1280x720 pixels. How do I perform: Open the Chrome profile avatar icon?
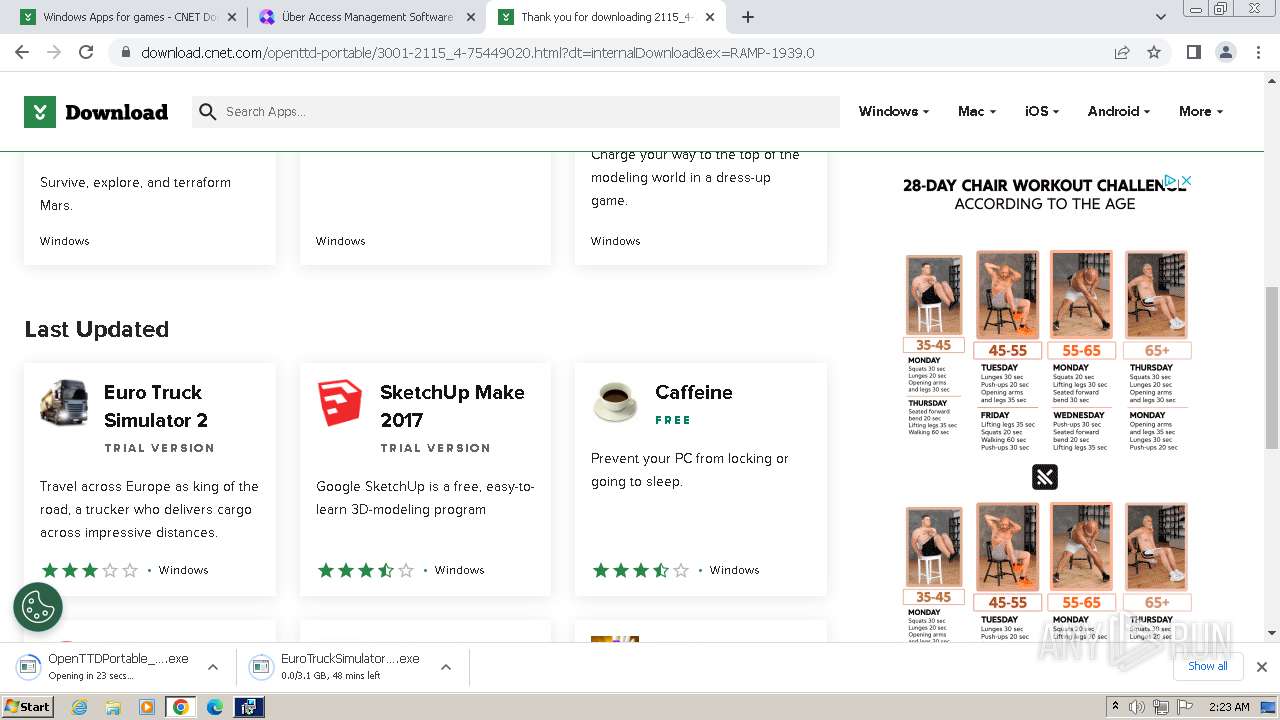tap(1225, 52)
